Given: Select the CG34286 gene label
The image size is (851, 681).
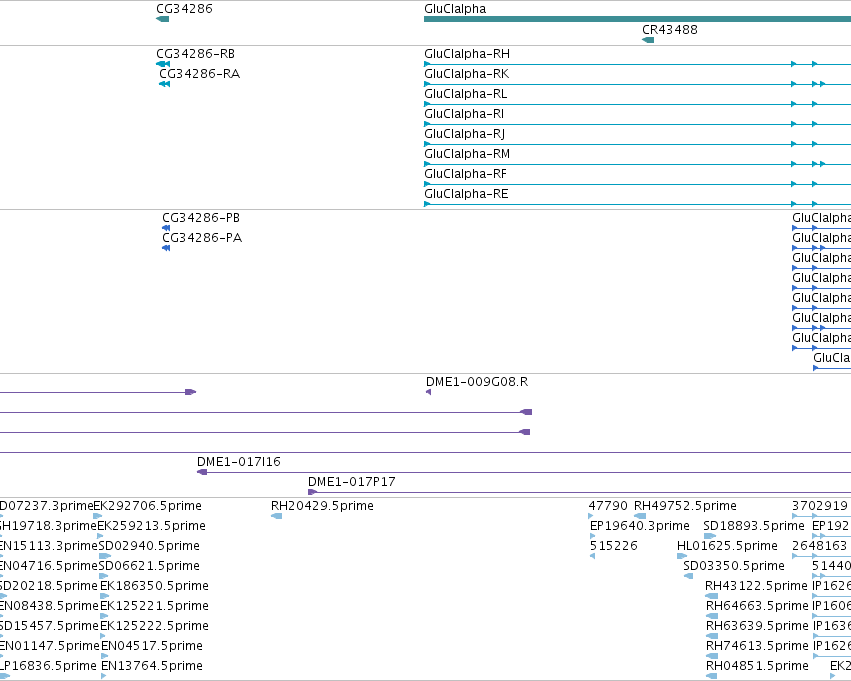Looking at the screenshot, I should [184, 9].
